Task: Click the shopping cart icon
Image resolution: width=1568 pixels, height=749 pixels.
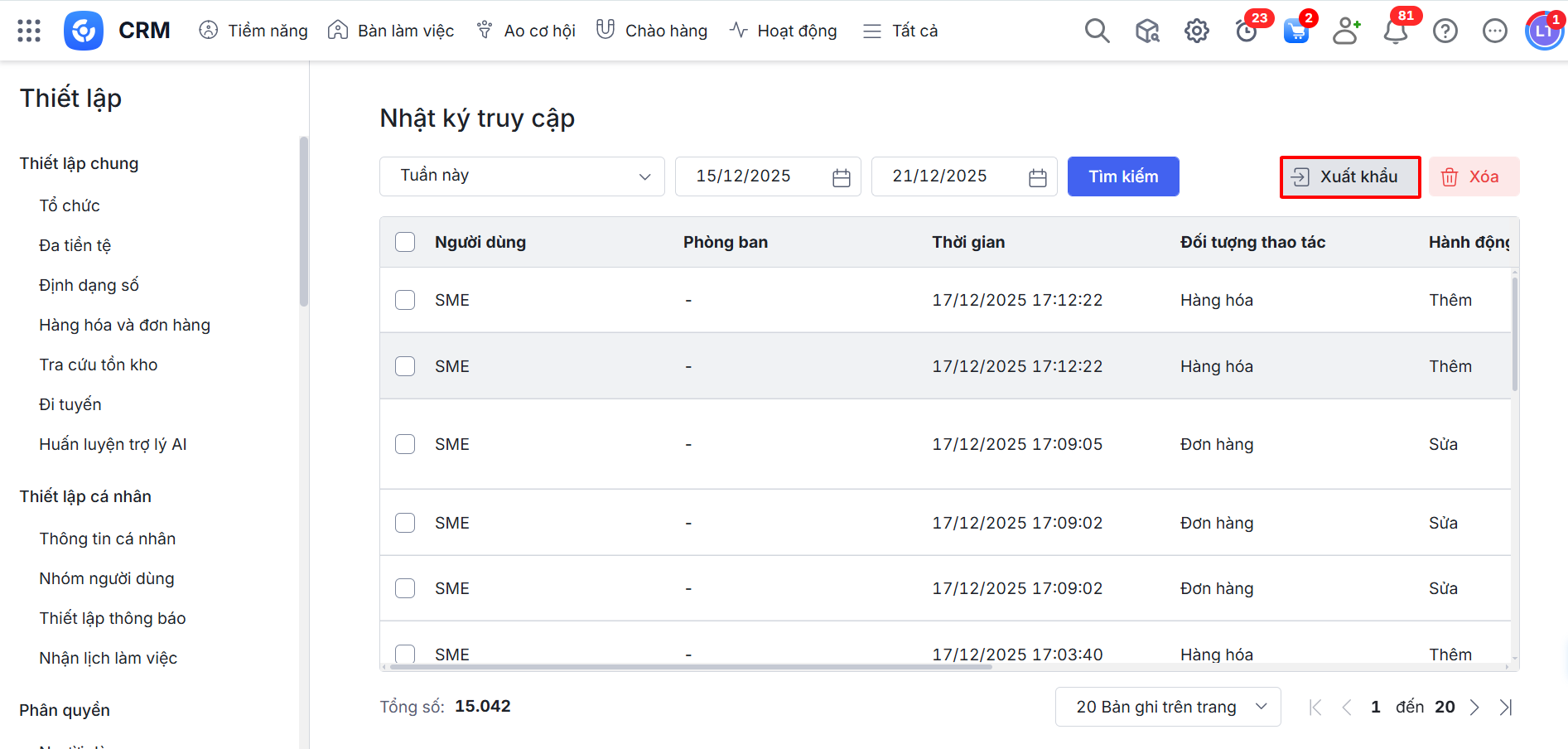Action: click(1295, 31)
